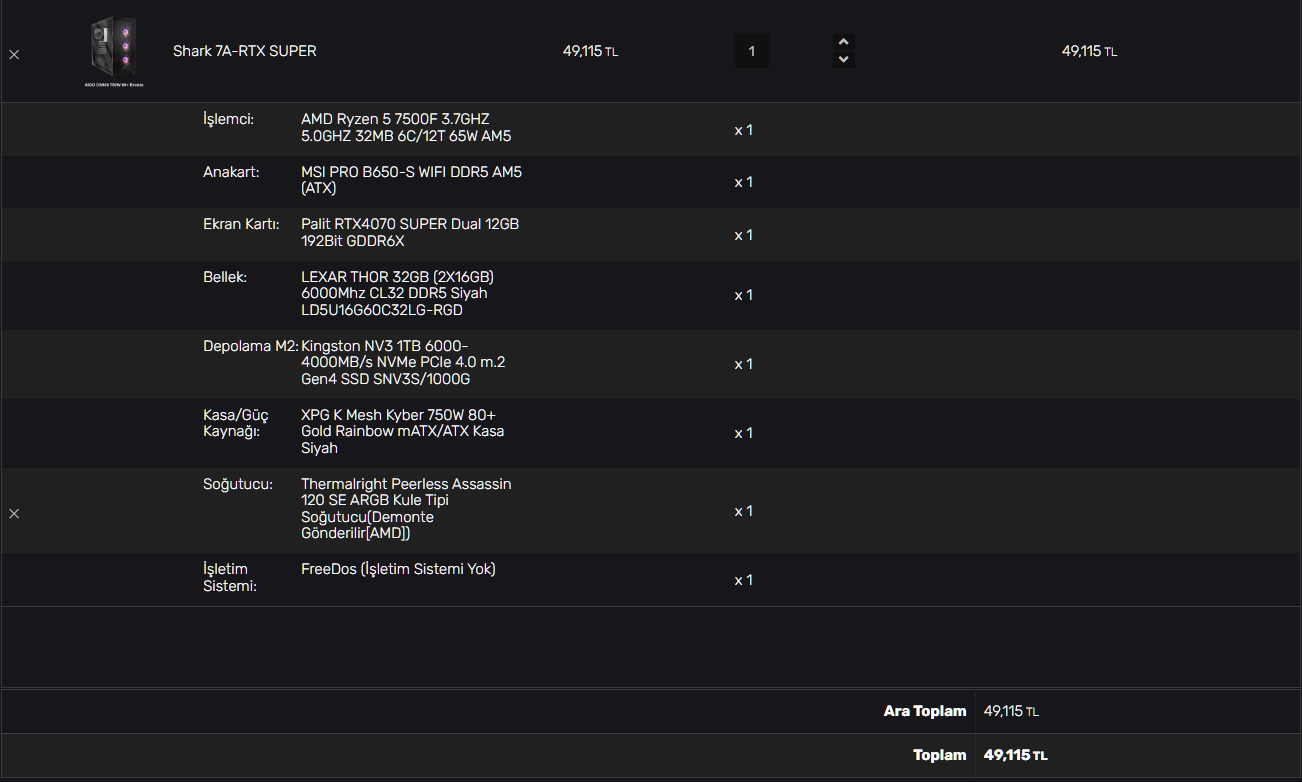Image resolution: width=1302 pixels, height=782 pixels.
Task: Open the Shark 7A-RTX SUPER product thumbnail
Action: tap(113, 51)
